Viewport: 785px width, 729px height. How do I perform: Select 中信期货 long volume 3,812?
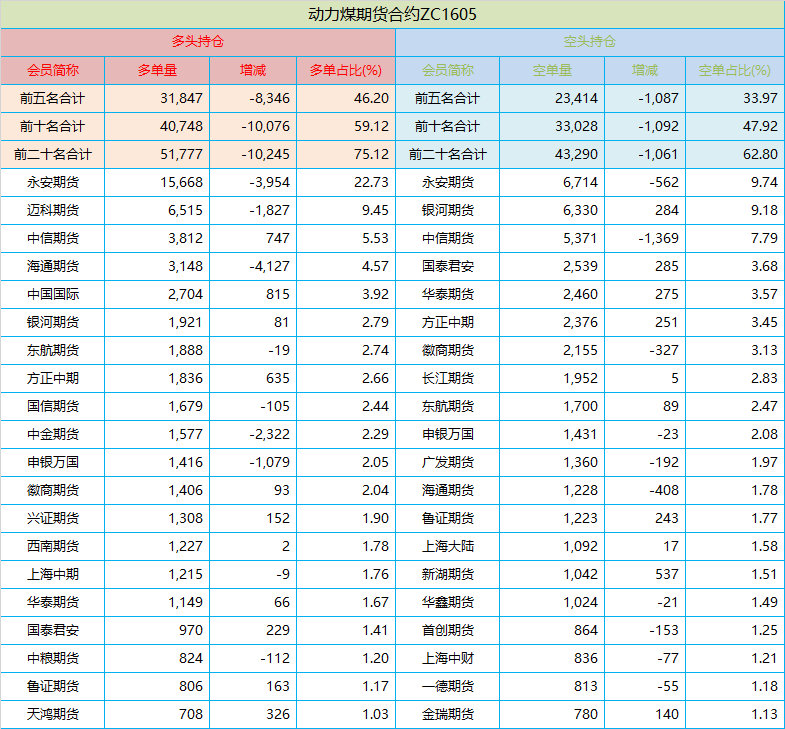coord(185,238)
